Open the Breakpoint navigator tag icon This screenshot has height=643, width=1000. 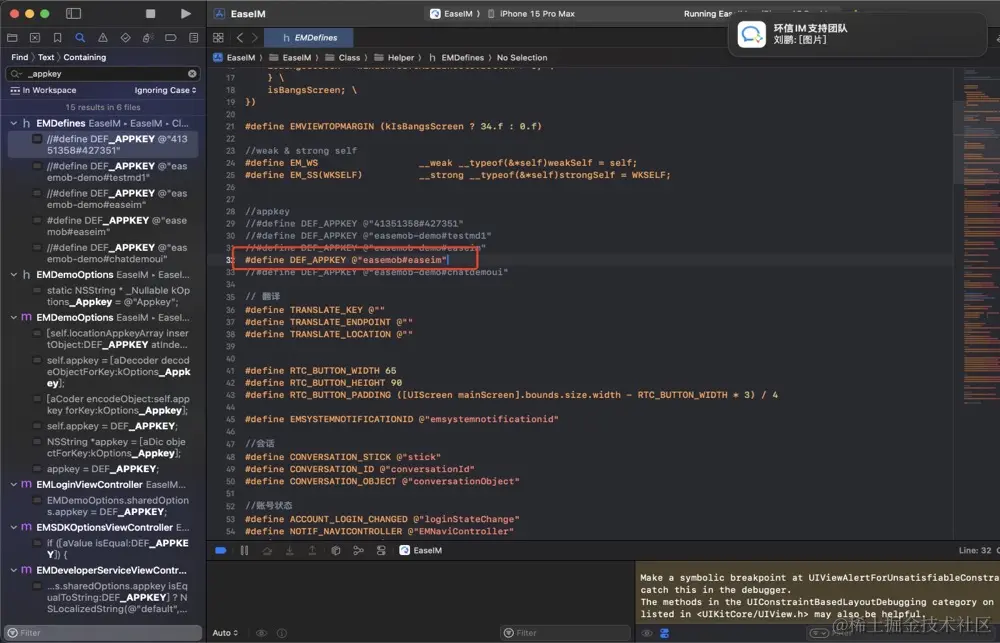pos(170,38)
